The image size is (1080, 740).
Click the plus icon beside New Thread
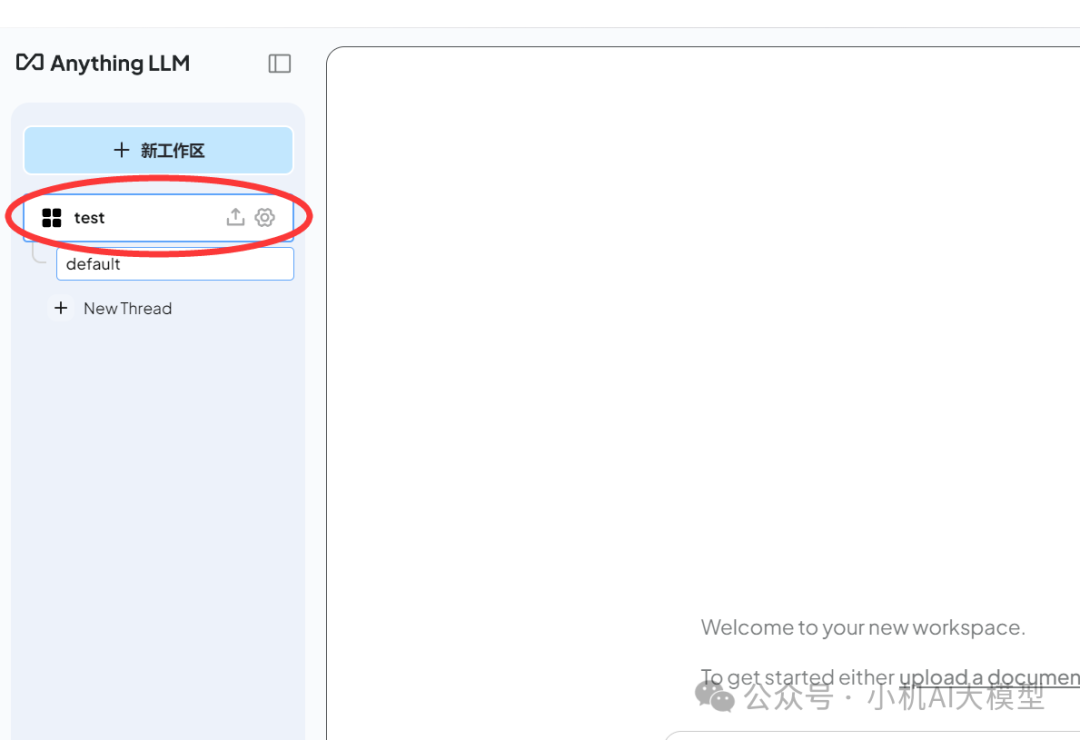tap(61, 308)
